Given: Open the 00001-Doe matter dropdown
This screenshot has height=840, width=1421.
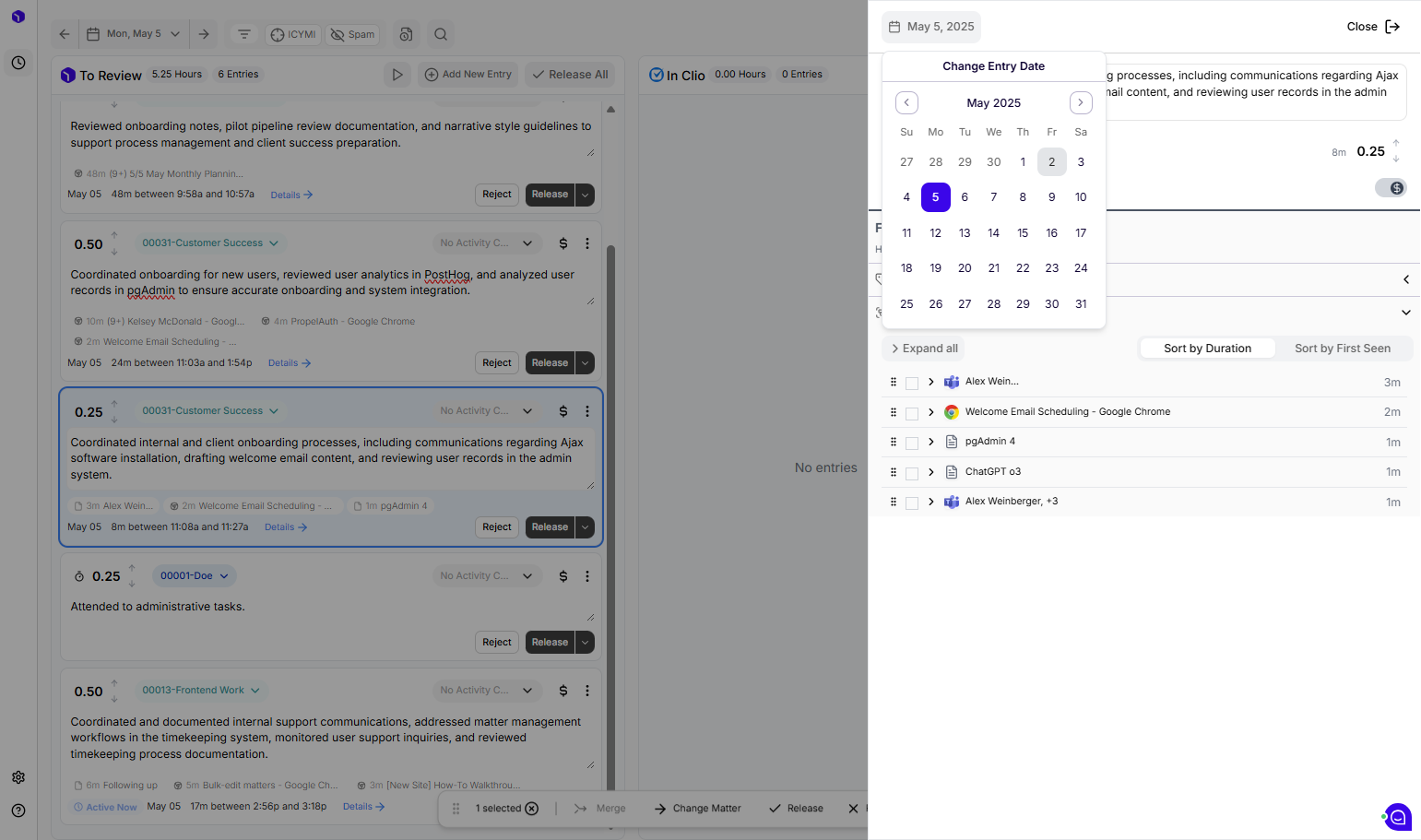Looking at the screenshot, I should point(195,575).
